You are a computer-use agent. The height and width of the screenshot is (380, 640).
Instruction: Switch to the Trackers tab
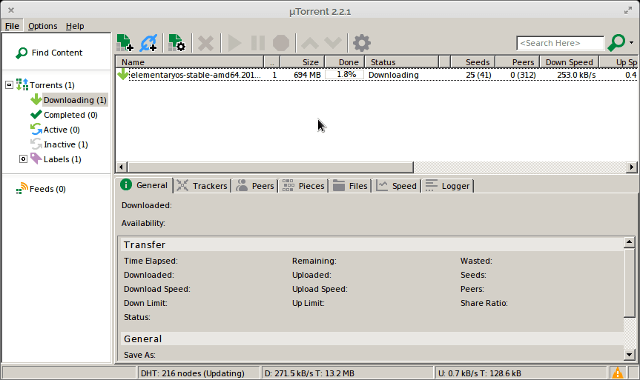(202, 186)
